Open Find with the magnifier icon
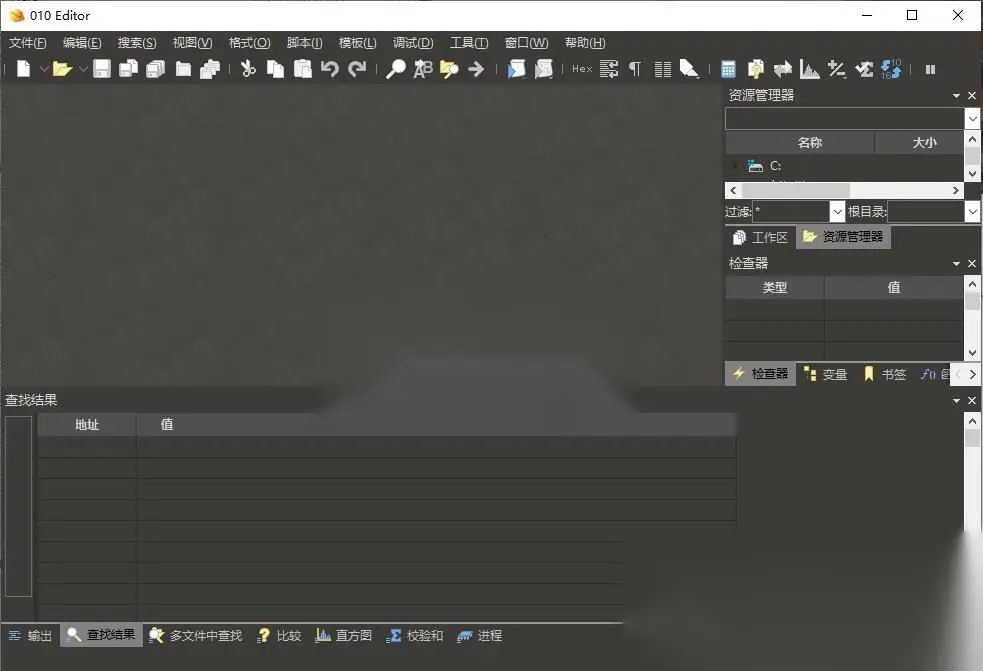The image size is (983, 671). [395, 68]
